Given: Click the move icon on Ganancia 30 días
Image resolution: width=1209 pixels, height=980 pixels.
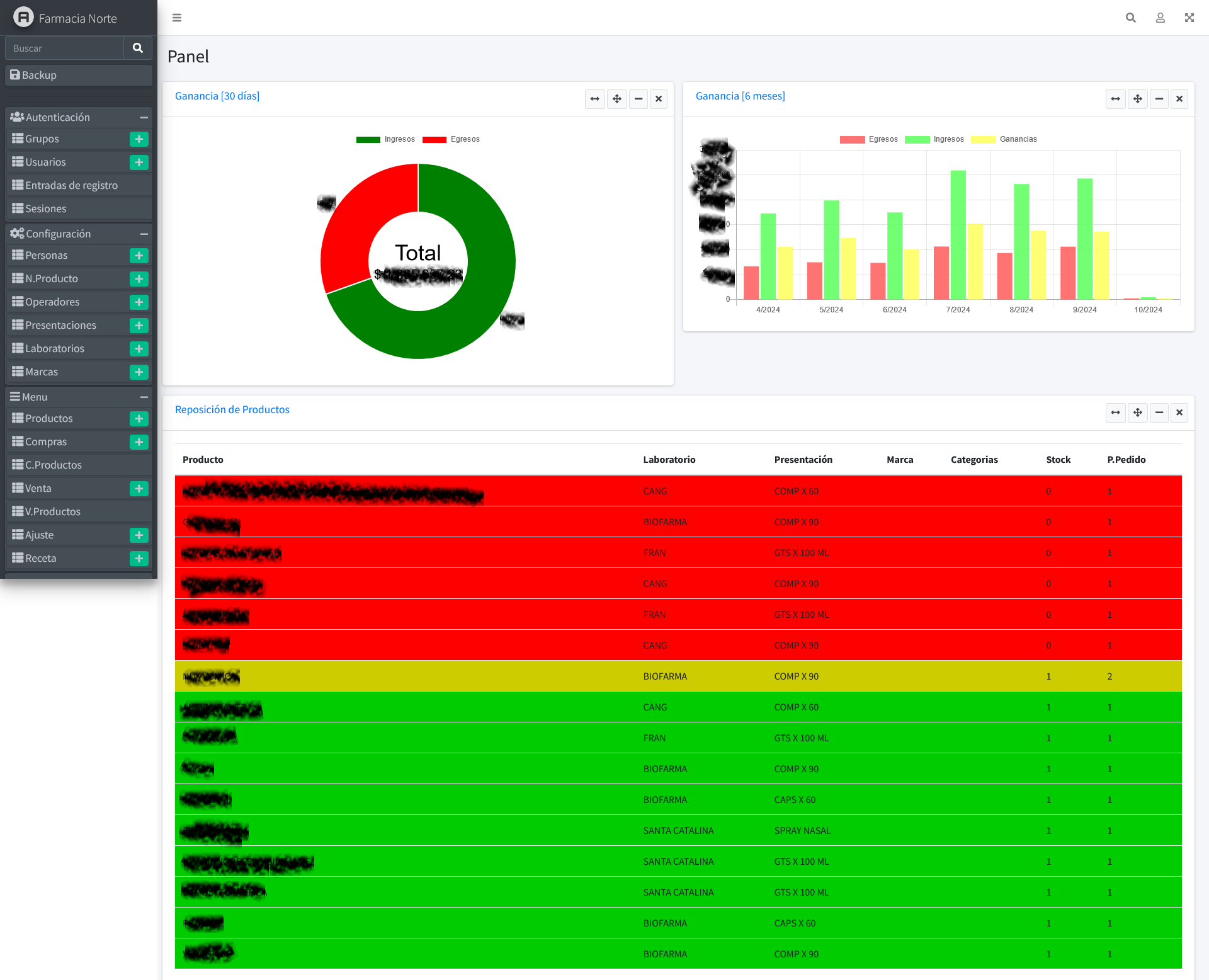Looking at the screenshot, I should [616, 99].
